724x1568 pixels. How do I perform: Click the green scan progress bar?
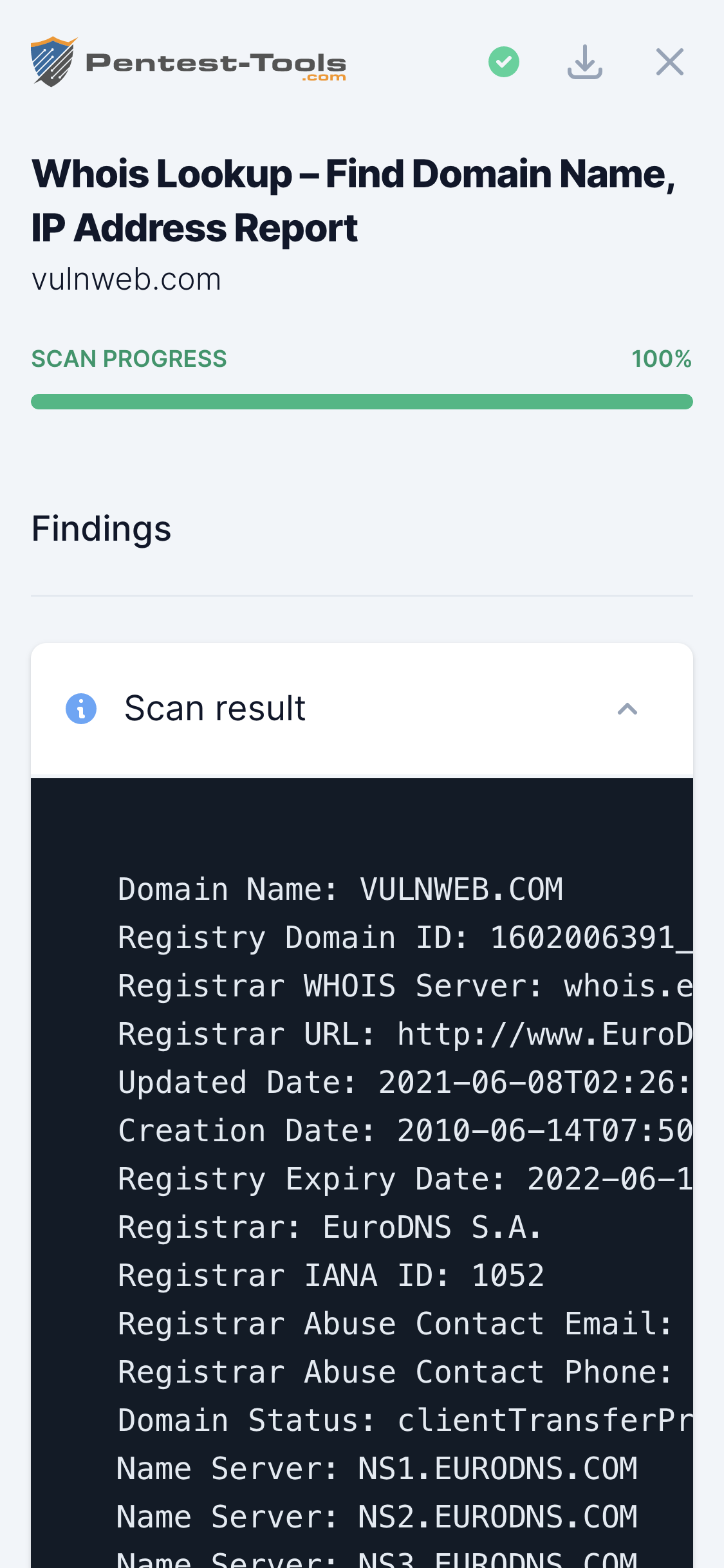[362, 400]
